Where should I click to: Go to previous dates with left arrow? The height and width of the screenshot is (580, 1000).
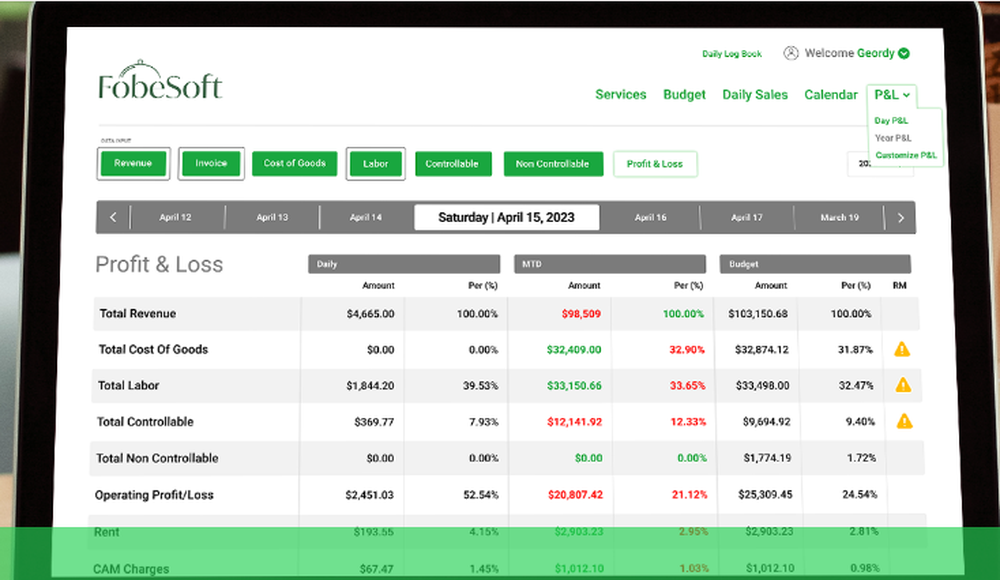(x=113, y=217)
